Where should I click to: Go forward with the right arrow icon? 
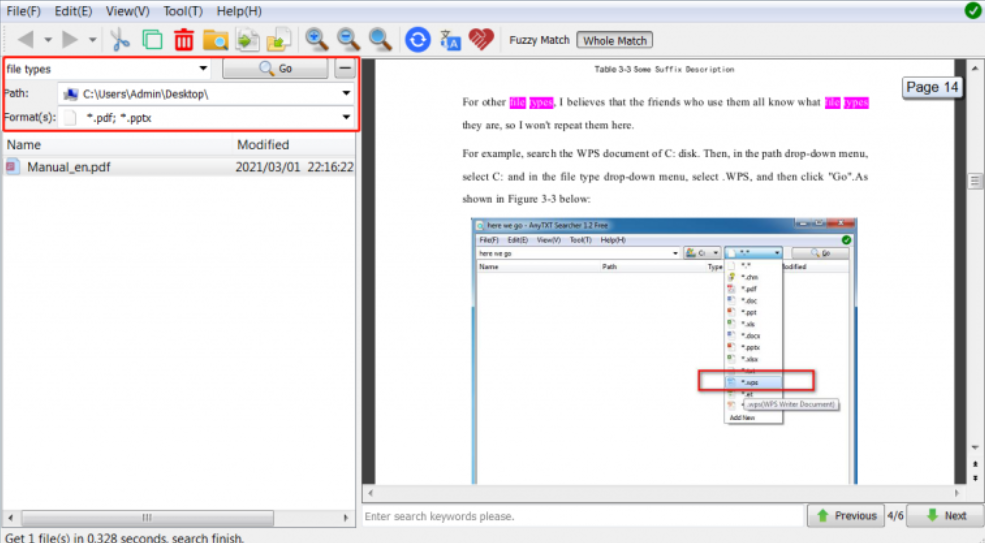point(70,40)
